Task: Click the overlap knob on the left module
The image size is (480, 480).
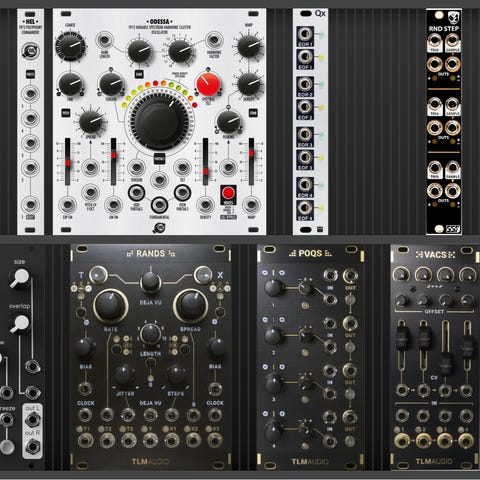Action: [x=20, y=324]
